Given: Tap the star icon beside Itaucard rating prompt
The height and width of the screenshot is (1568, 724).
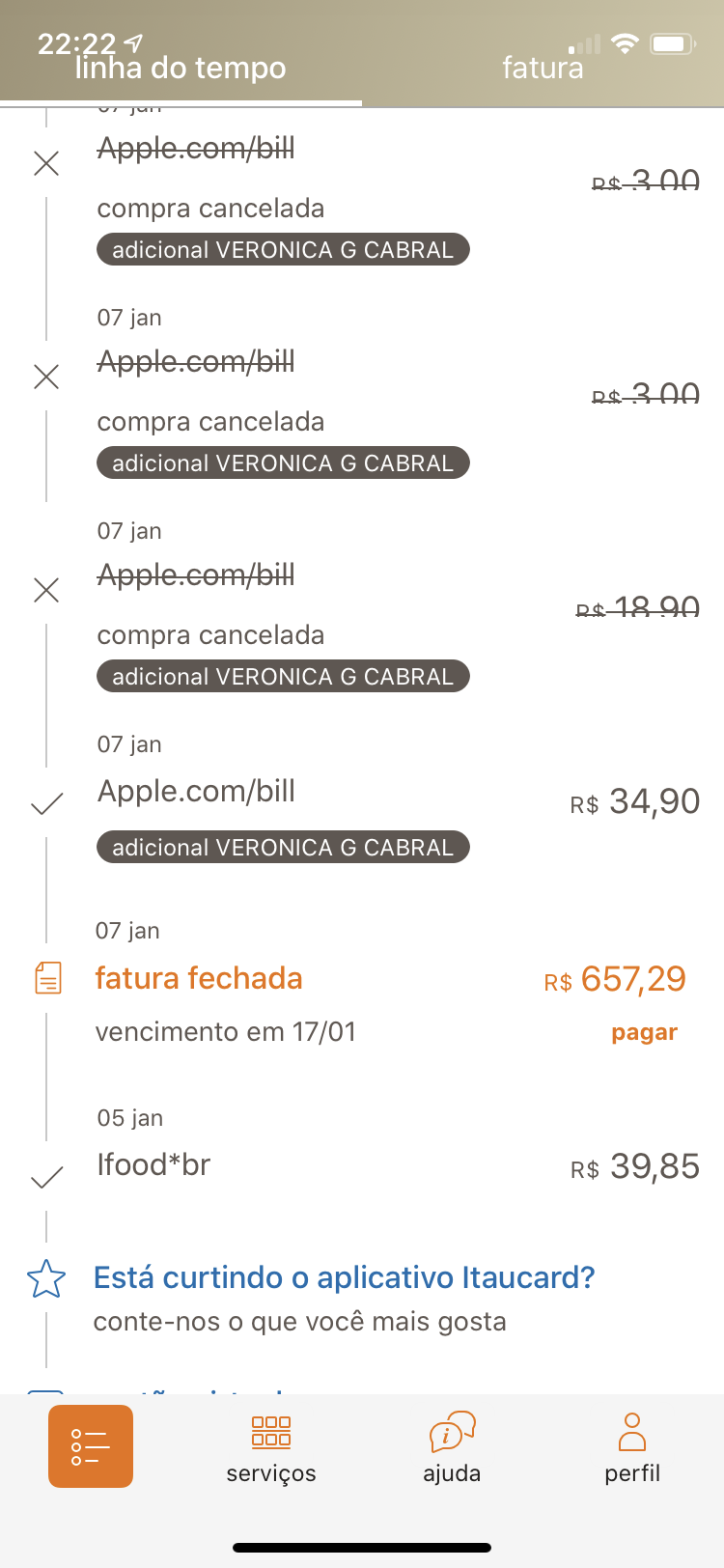Looking at the screenshot, I should [x=46, y=1279].
